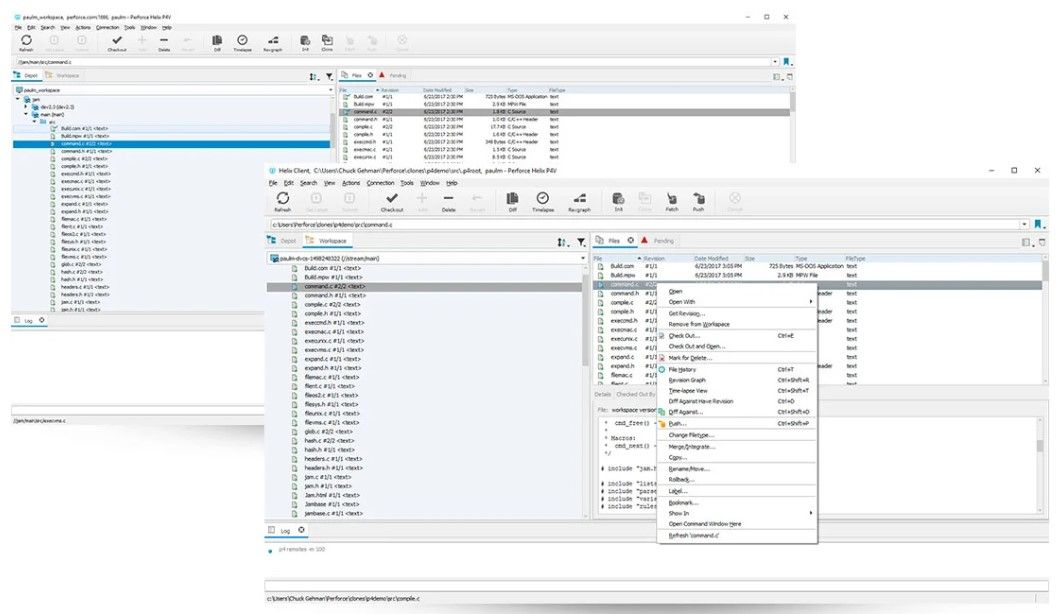Click Delete icon in front Helix Client toolbar
This screenshot has height=614, width=1062.
[448, 198]
